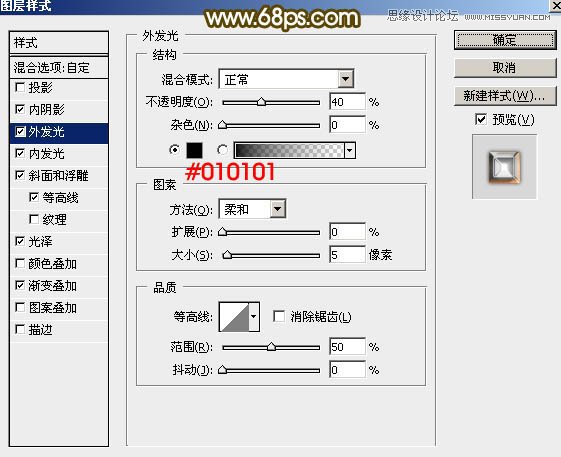The height and width of the screenshot is (457, 561).
Task: Click the 杂色 noise slider handle
Action: pos(223,125)
